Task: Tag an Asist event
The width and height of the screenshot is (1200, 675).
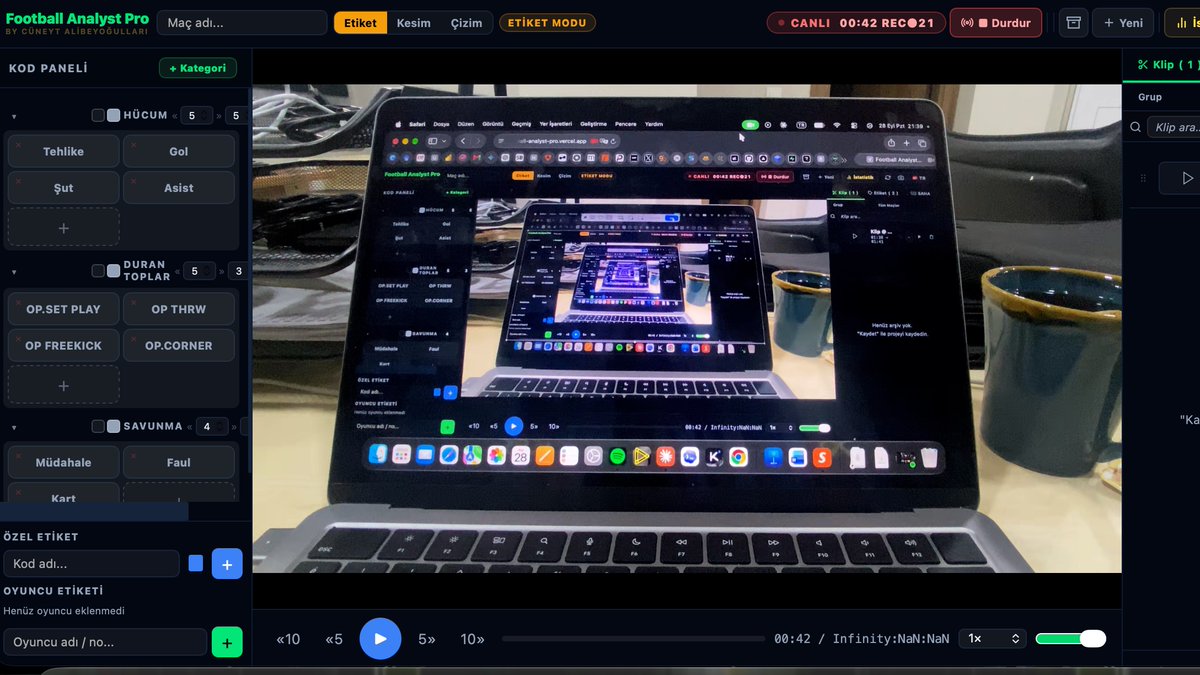Action: [179, 188]
